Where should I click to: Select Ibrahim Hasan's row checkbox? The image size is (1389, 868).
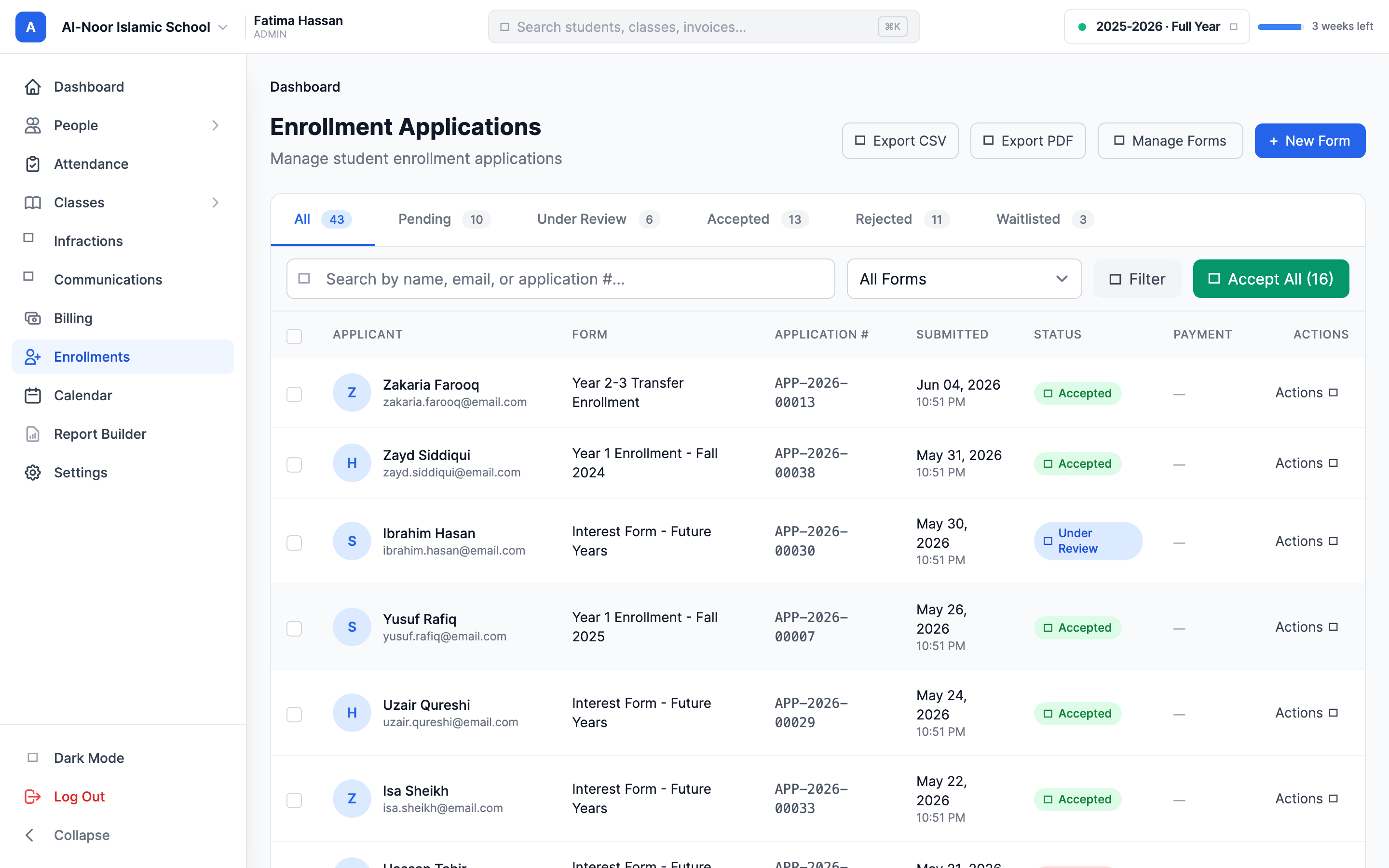coord(294,542)
